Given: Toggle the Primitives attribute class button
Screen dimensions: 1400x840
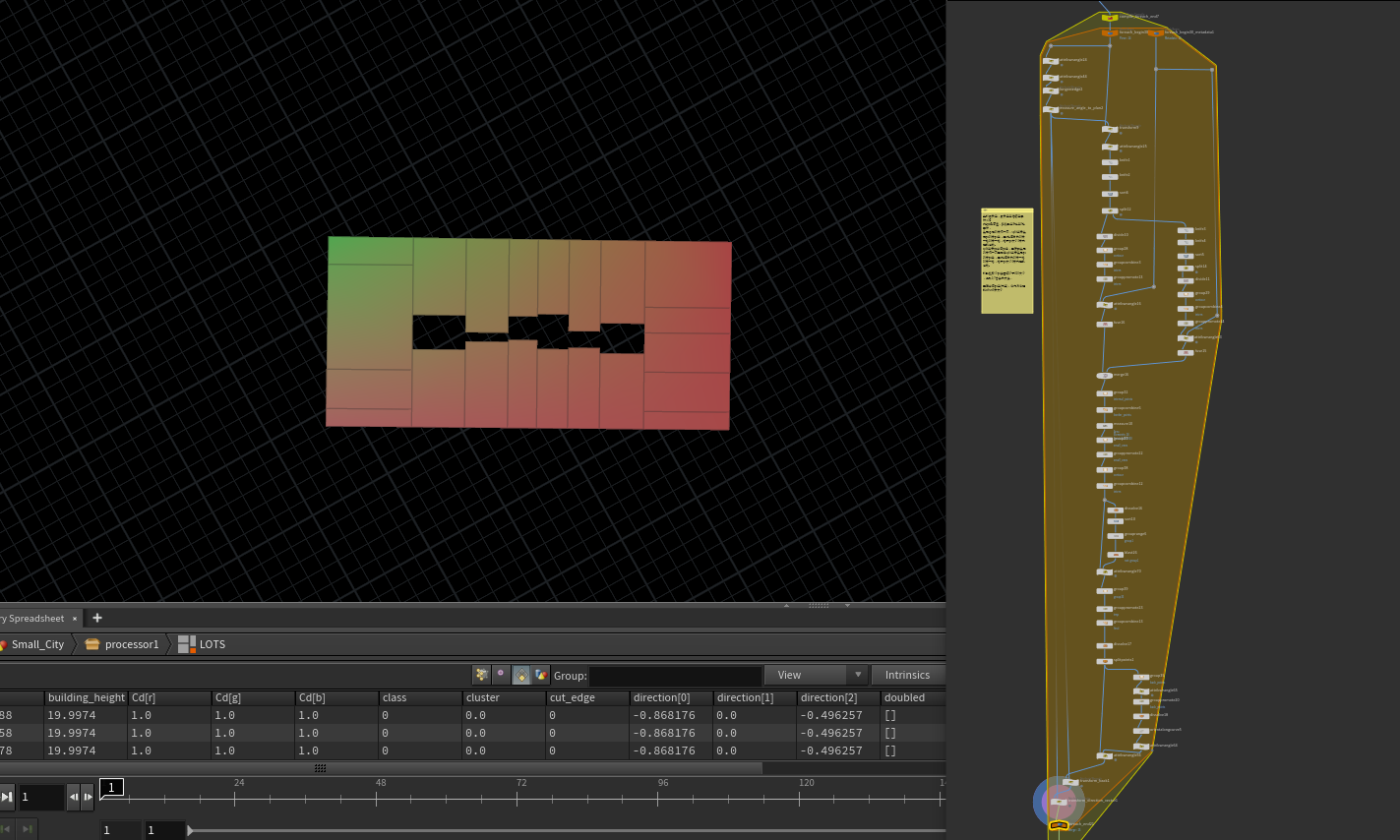Looking at the screenshot, I should coord(521,675).
